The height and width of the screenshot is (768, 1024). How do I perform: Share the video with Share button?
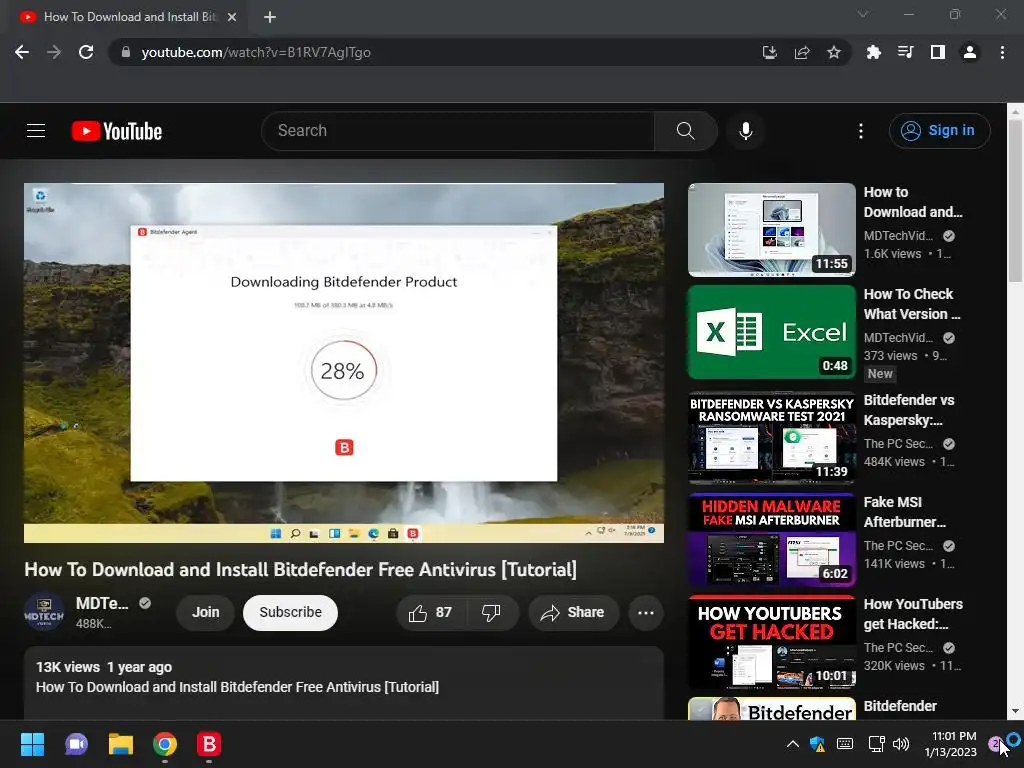coord(573,613)
